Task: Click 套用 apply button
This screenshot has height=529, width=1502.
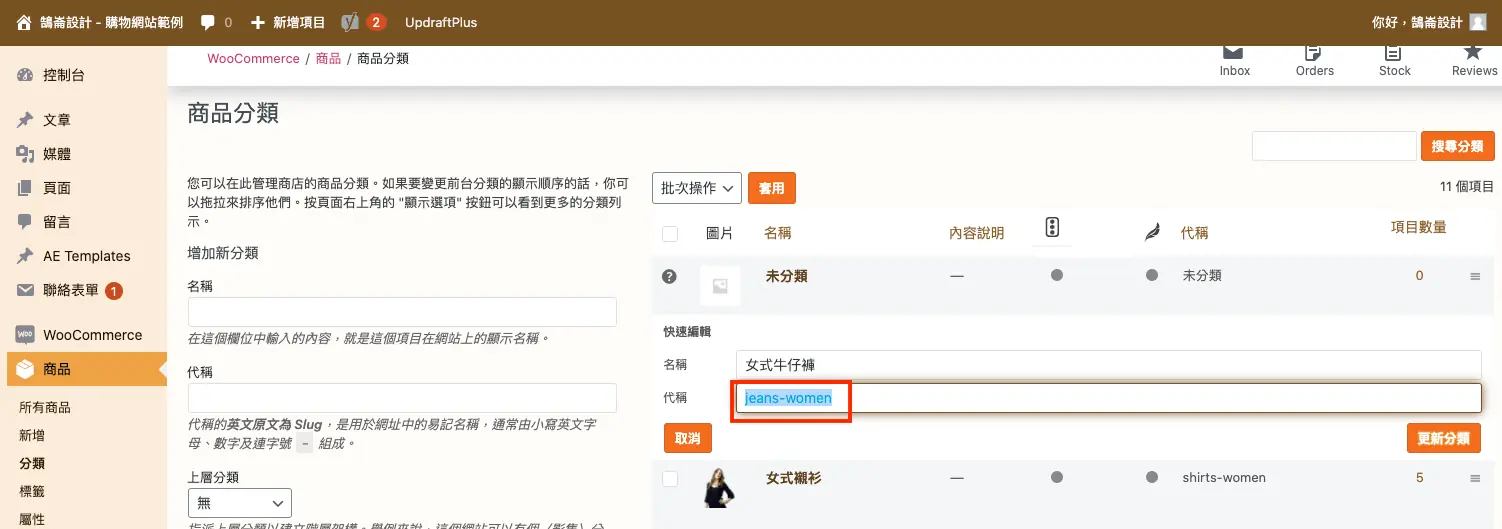Action: (772, 187)
